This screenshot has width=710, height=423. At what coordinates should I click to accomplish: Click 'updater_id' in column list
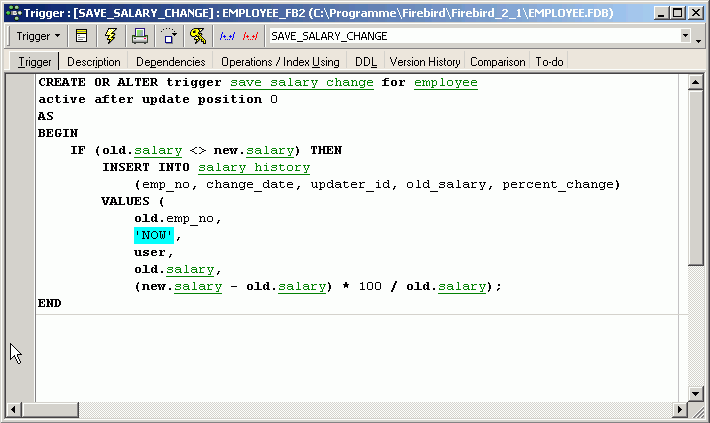350,185
